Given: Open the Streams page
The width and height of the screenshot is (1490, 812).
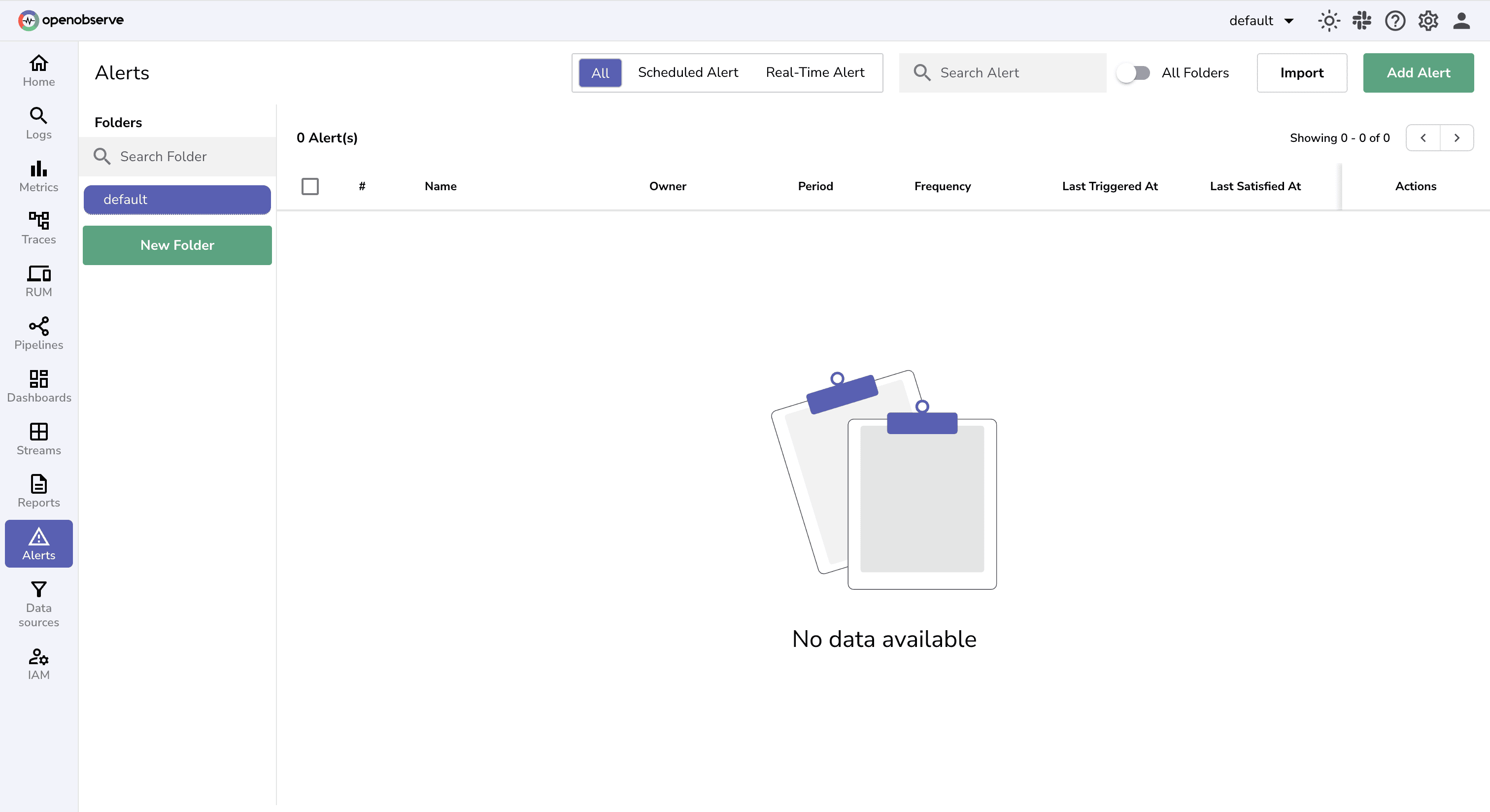Looking at the screenshot, I should pos(38,439).
